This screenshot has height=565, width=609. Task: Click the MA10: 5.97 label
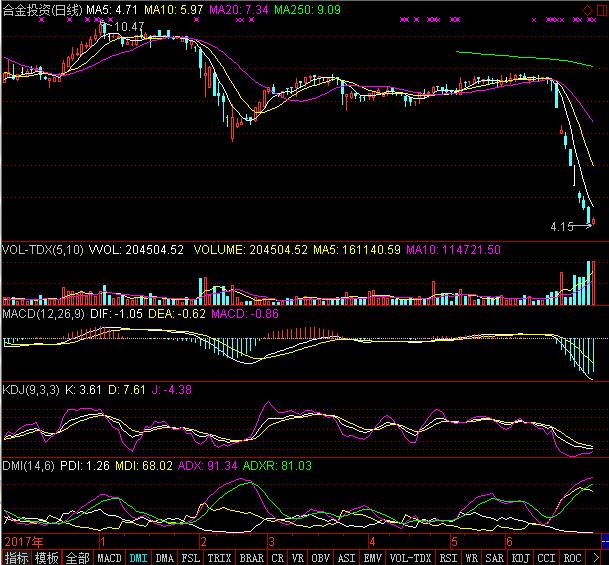(173, 10)
